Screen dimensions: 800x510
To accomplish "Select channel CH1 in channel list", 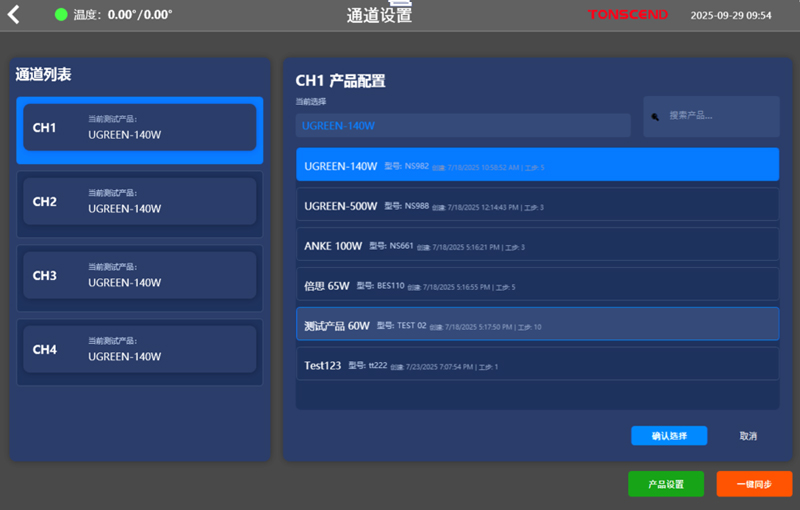I will (139, 128).
